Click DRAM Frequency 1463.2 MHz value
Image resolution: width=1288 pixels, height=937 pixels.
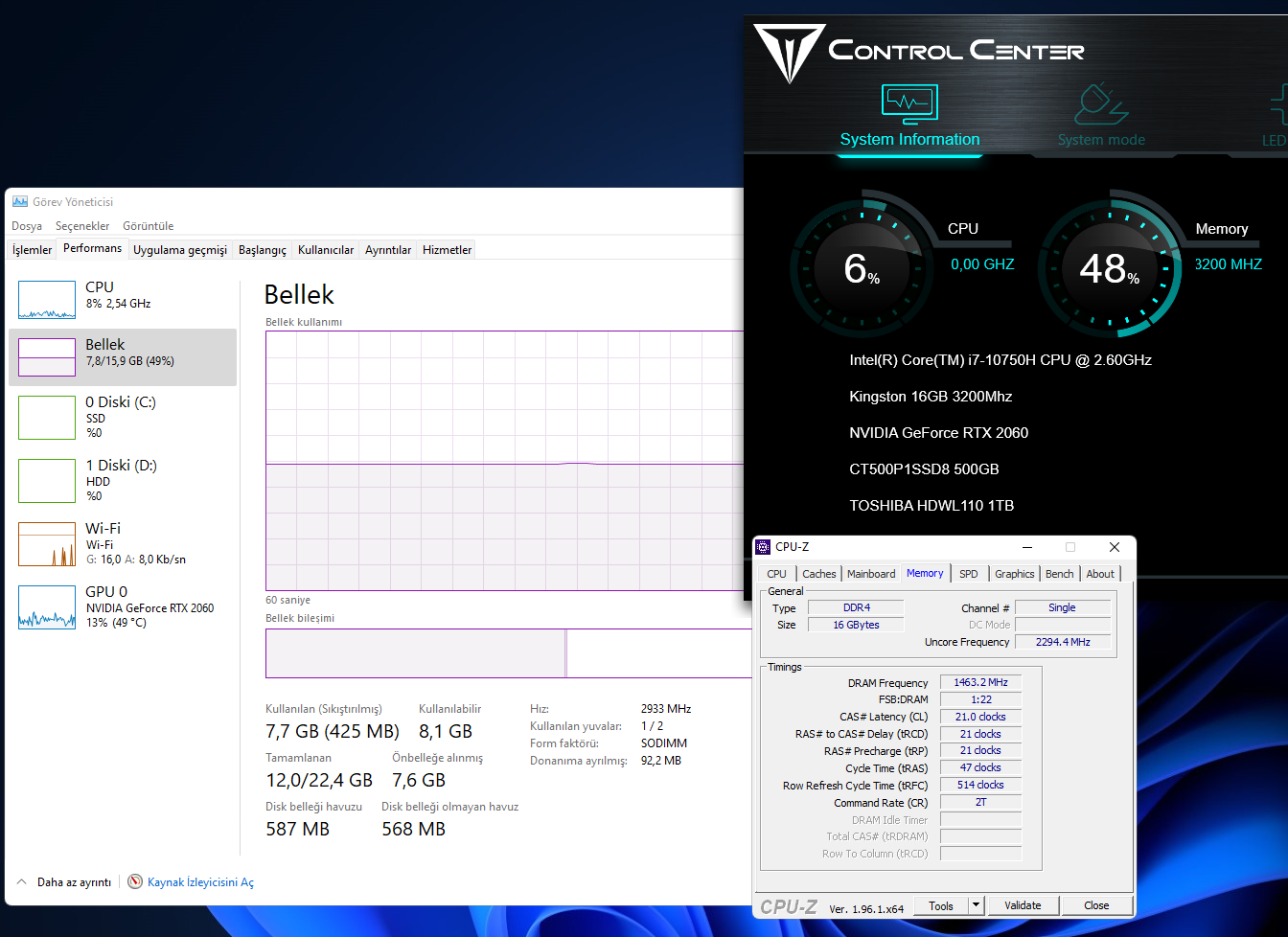pyautogui.click(x=980, y=682)
